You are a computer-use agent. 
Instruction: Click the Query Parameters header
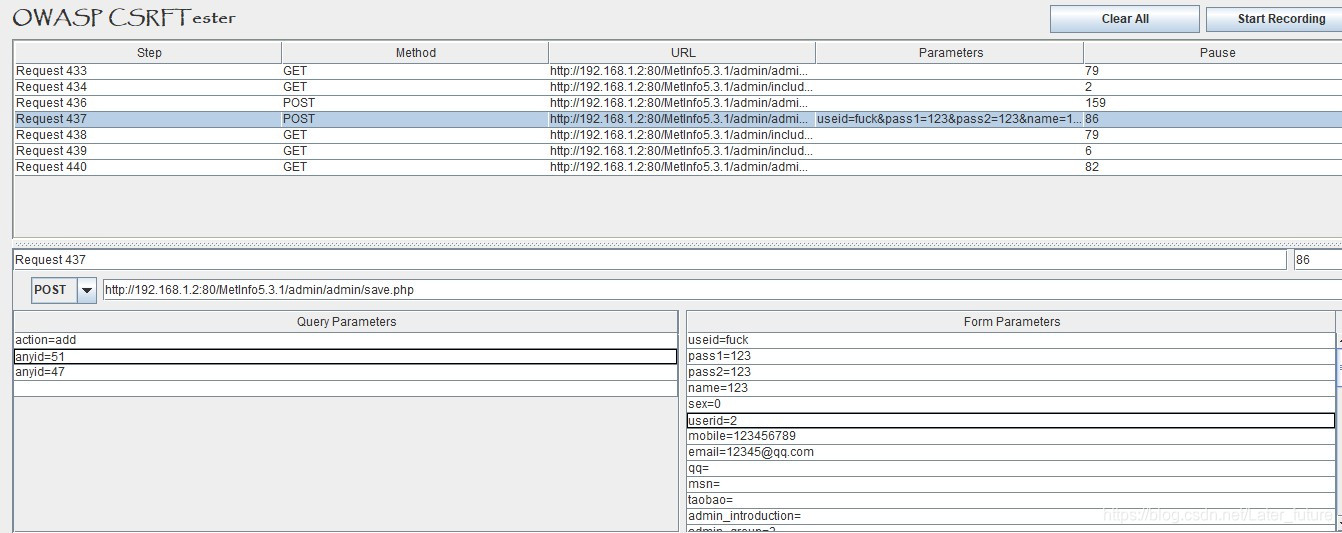[x=346, y=322]
